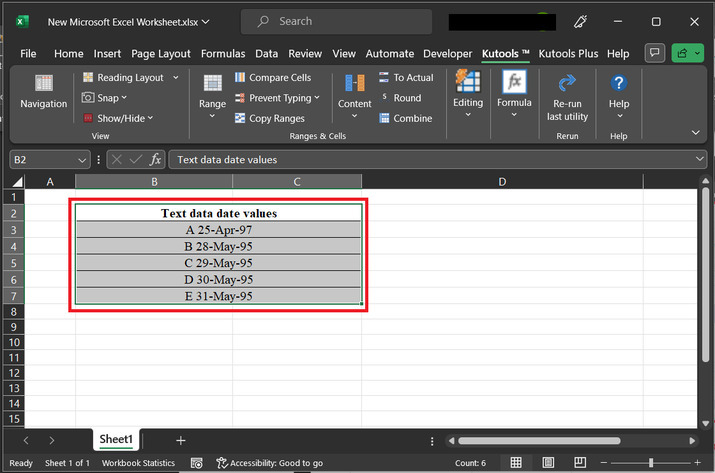This screenshot has height=473, width=715.
Task: Click the Copy Ranges tool
Action: tap(270, 119)
